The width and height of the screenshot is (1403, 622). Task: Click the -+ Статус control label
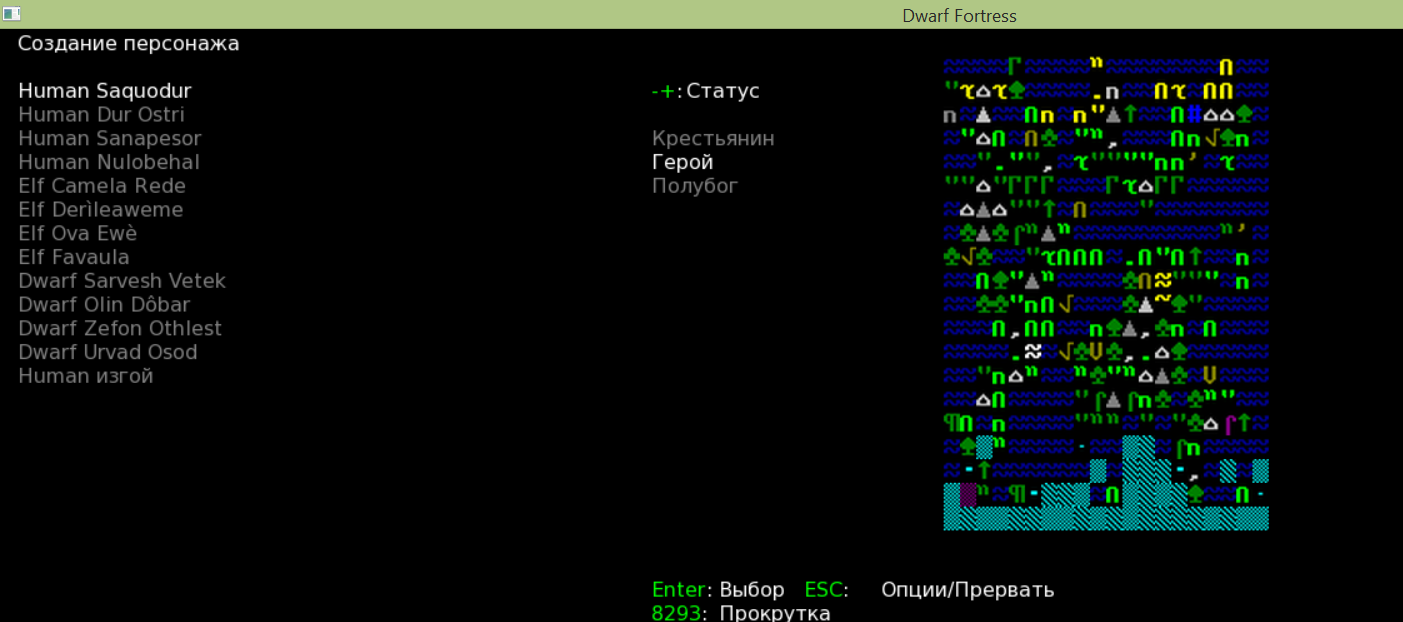click(x=706, y=91)
